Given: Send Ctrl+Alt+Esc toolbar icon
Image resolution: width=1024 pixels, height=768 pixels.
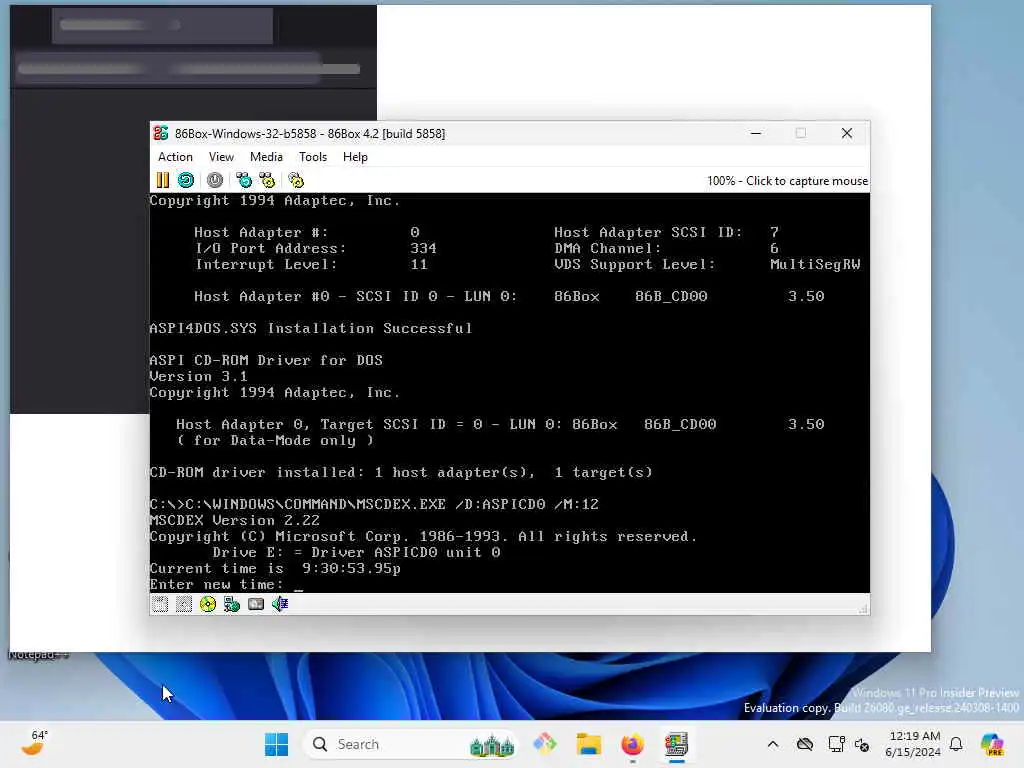Looking at the screenshot, I should (x=267, y=180).
